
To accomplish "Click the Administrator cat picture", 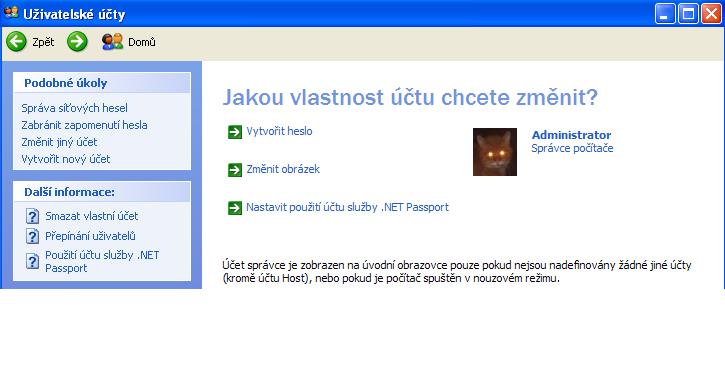I will coord(495,152).
